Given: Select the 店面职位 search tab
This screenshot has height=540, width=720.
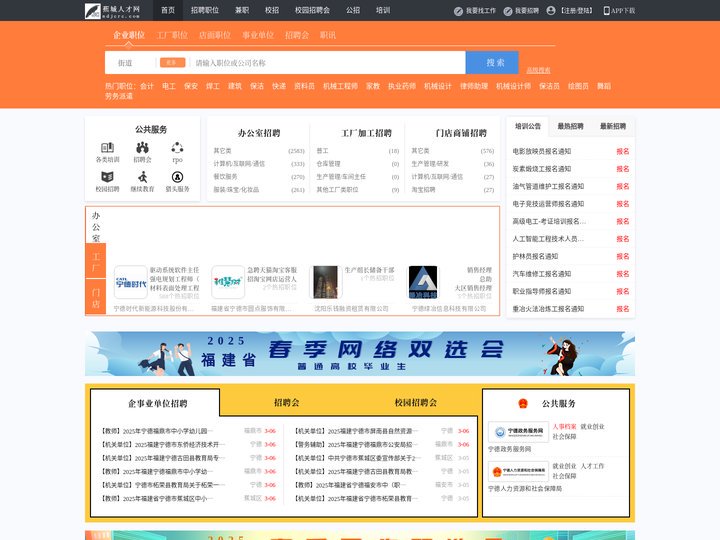Looking at the screenshot, I should (215, 35).
